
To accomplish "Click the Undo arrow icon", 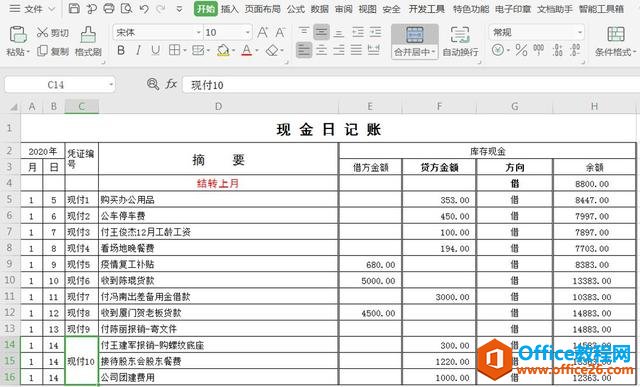I will [x=144, y=9].
